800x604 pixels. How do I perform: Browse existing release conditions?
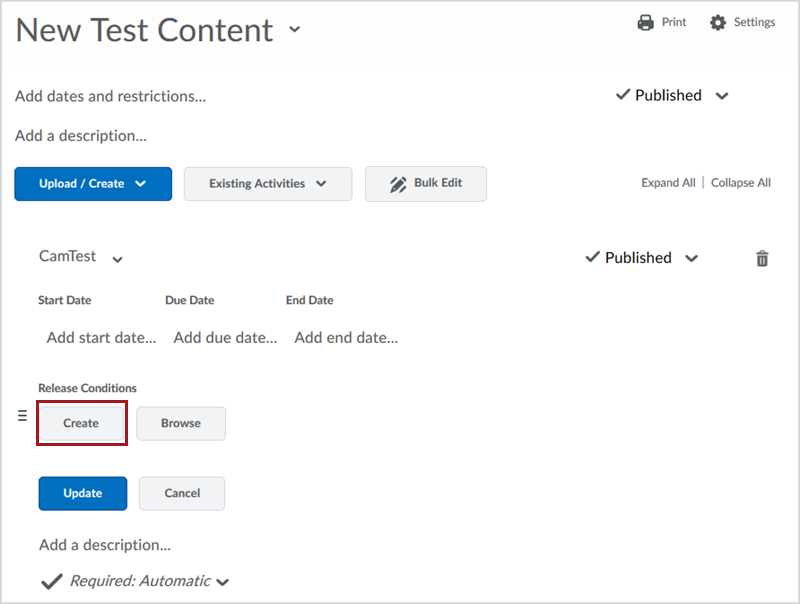click(x=181, y=423)
